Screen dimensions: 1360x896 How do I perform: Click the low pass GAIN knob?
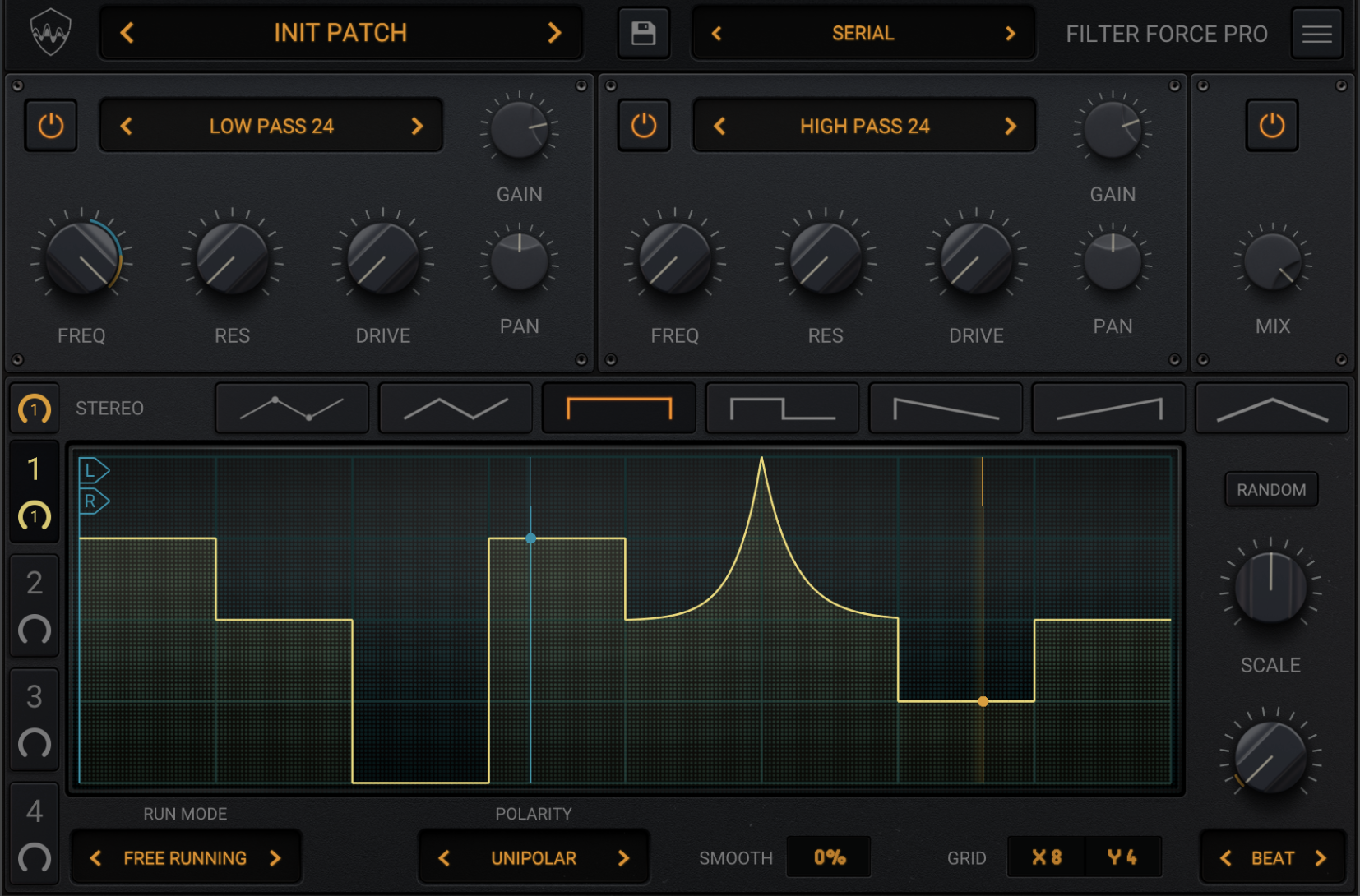click(520, 130)
